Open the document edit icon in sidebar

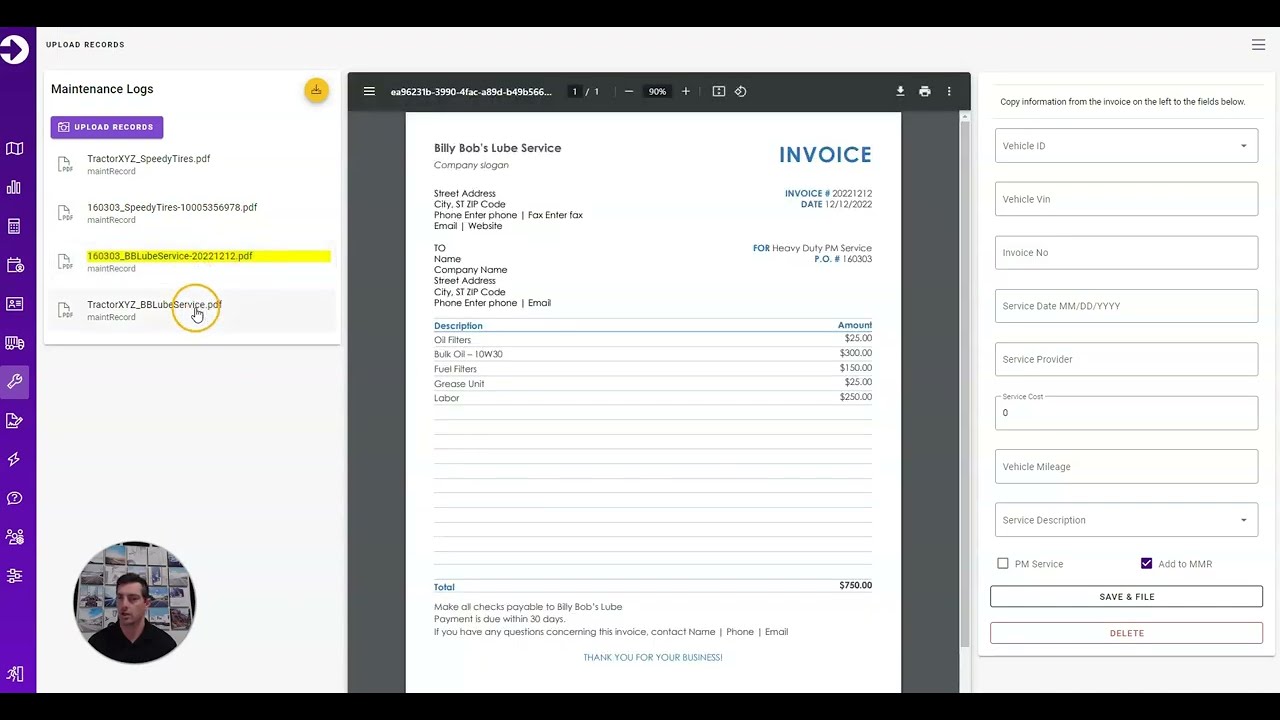(14, 421)
